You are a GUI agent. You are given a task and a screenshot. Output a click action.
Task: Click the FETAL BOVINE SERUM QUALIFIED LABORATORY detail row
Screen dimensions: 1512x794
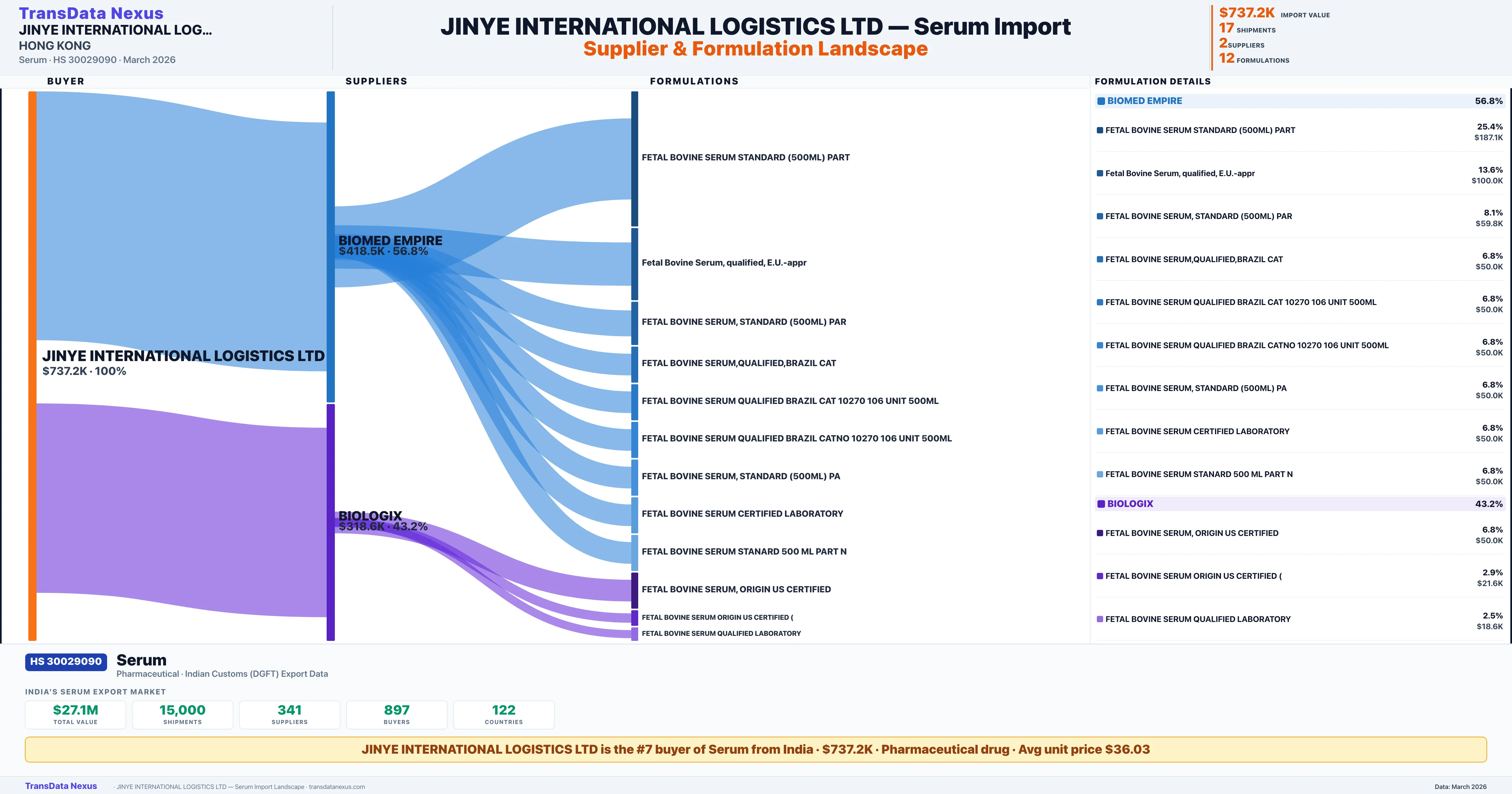(1197, 619)
